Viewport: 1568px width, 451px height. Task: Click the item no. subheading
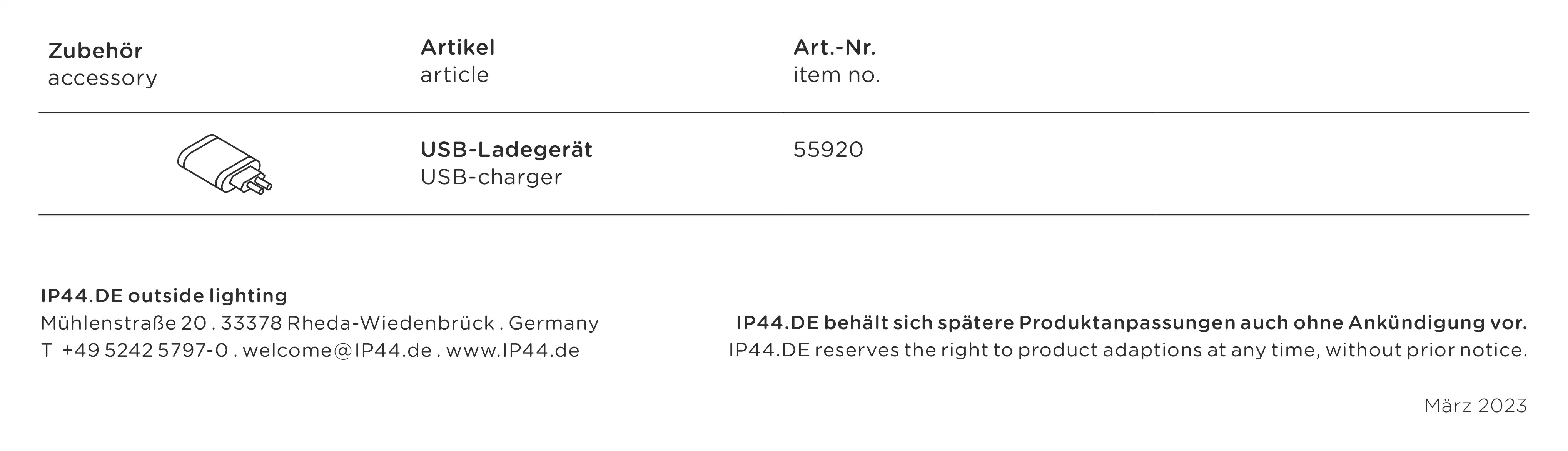pos(837,75)
